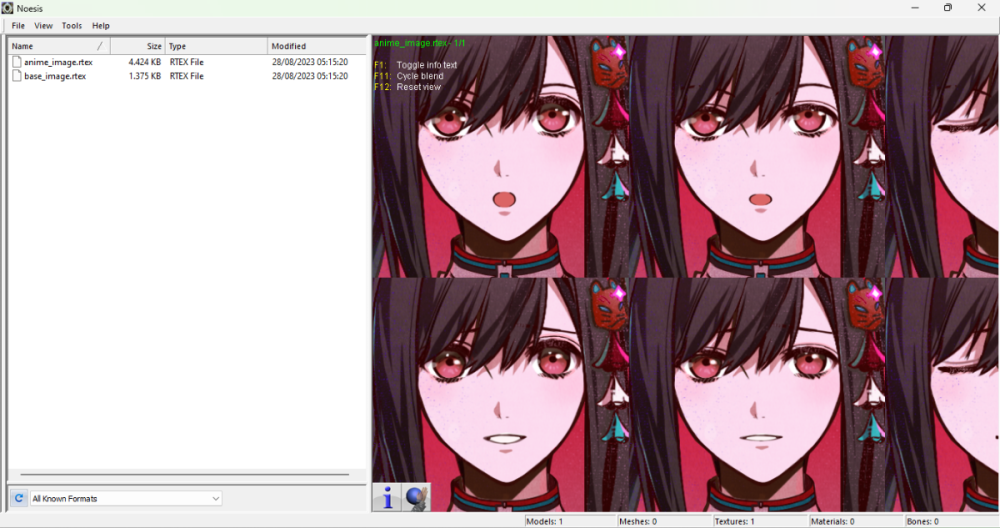Click the globe tool icon in preview
The width and height of the screenshot is (1000, 528).
click(416, 497)
